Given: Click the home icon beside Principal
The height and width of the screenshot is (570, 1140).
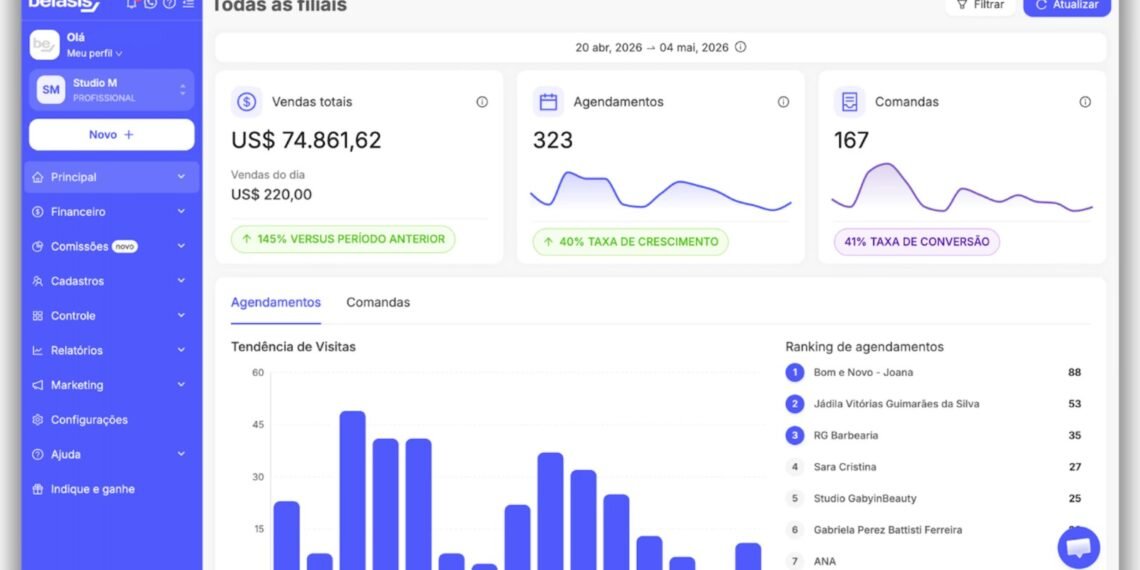Looking at the screenshot, I should pyautogui.click(x=38, y=177).
